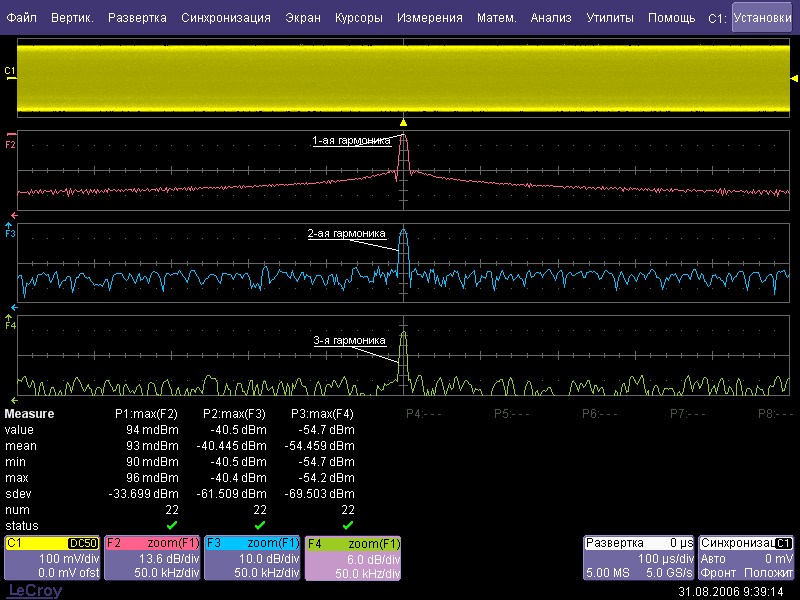Click the C1 channel trace label

click(10, 71)
